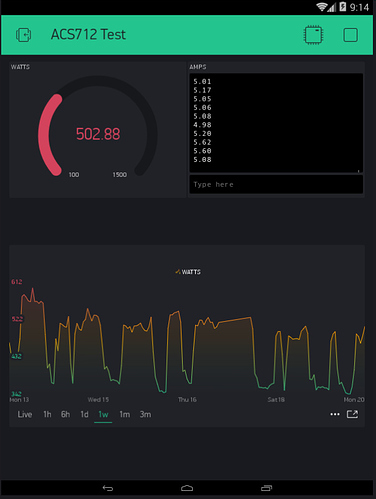
Task: Tap the Thu 16 date label
Action: (x=187, y=400)
